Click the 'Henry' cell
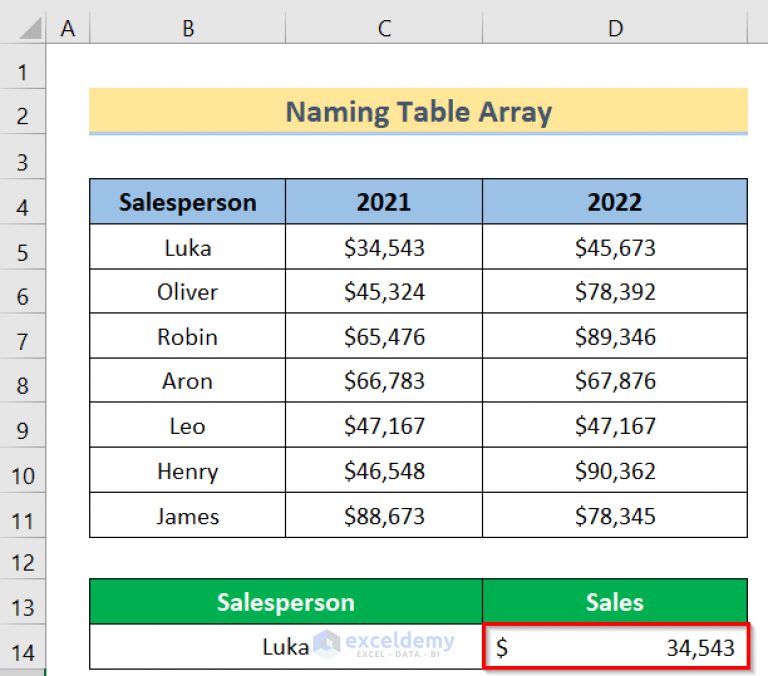This screenshot has width=768, height=676. [x=188, y=470]
